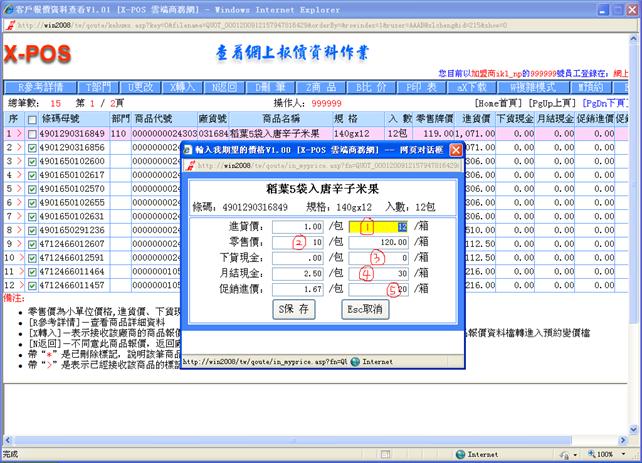Go to first page via Home首頁 link
The height and width of the screenshot is (463, 642).
click(499, 102)
